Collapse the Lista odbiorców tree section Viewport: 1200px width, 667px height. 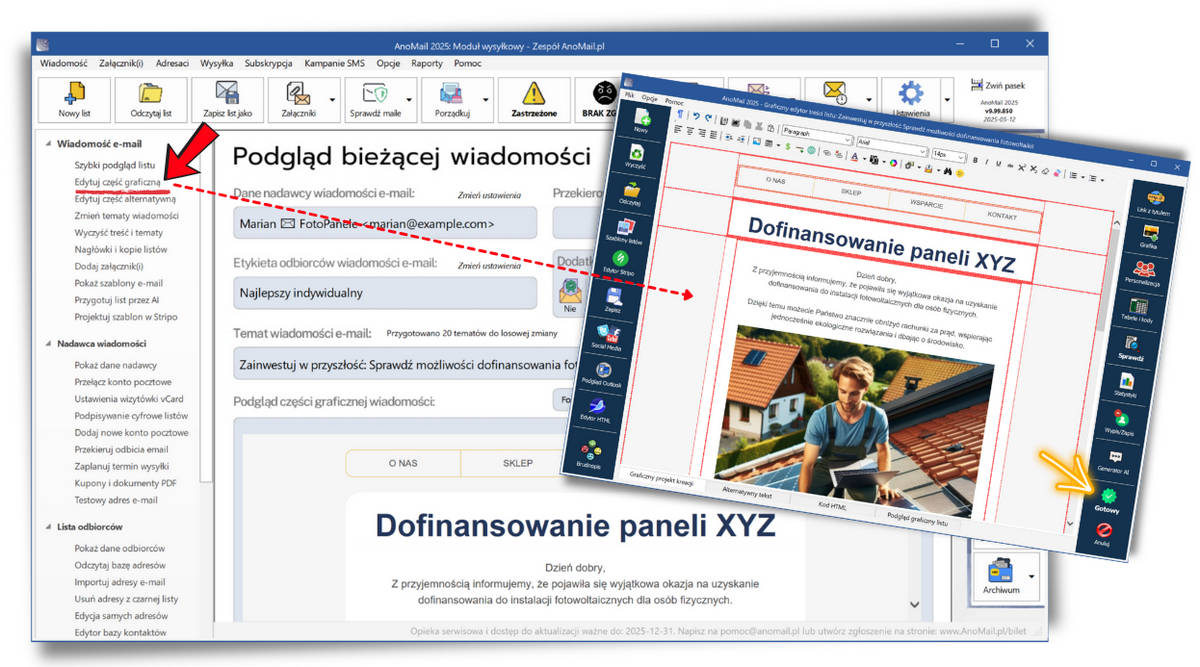tap(48, 527)
